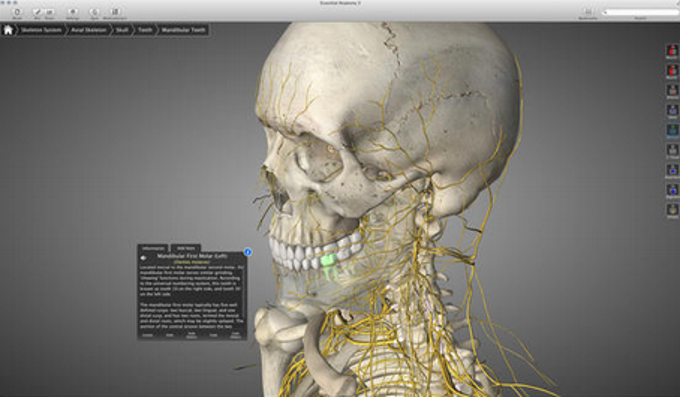The image size is (680, 397).
Task: Switch to the Add Note tab
Action: click(x=186, y=248)
